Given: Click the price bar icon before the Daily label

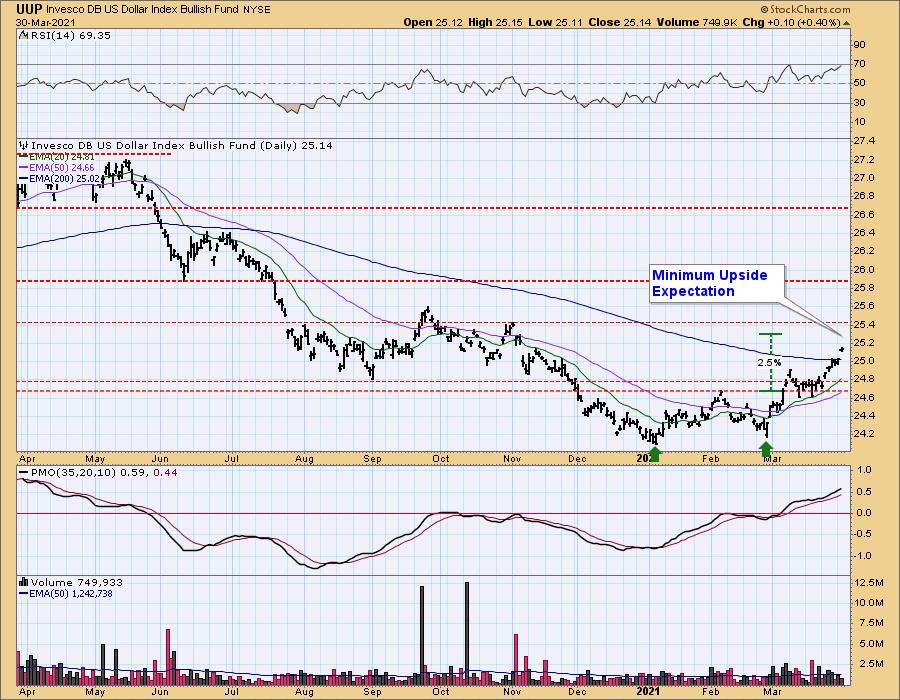Looking at the screenshot, I should click(24, 146).
